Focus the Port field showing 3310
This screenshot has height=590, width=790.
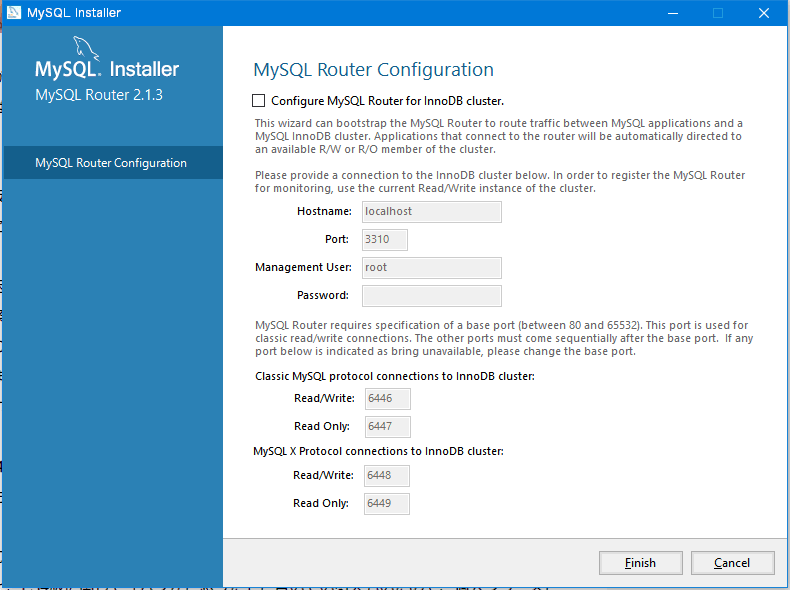click(x=384, y=240)
